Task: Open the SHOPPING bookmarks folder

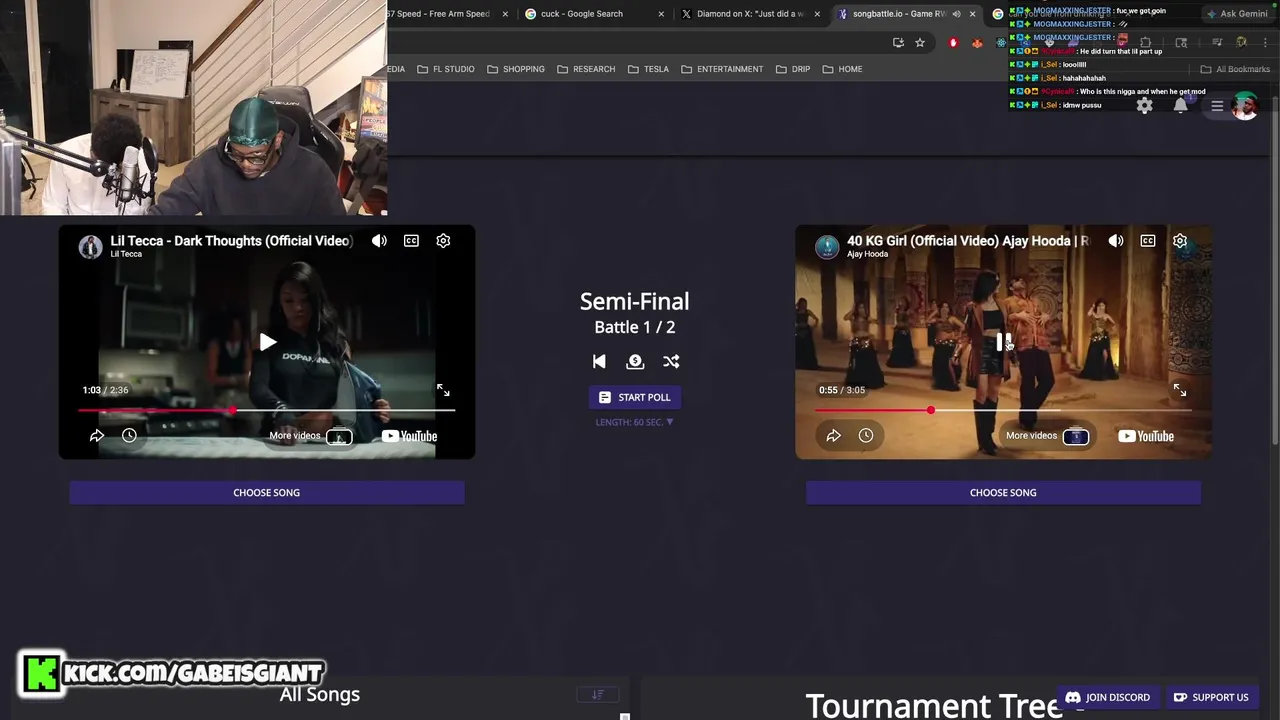Action: [516, 69]
